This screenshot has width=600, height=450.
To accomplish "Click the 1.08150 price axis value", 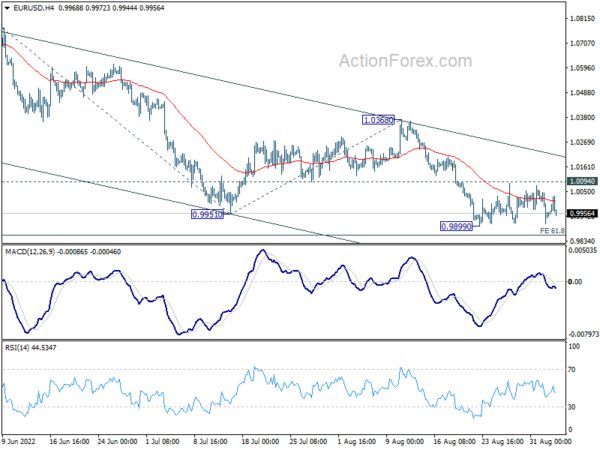I will (582, 18).
